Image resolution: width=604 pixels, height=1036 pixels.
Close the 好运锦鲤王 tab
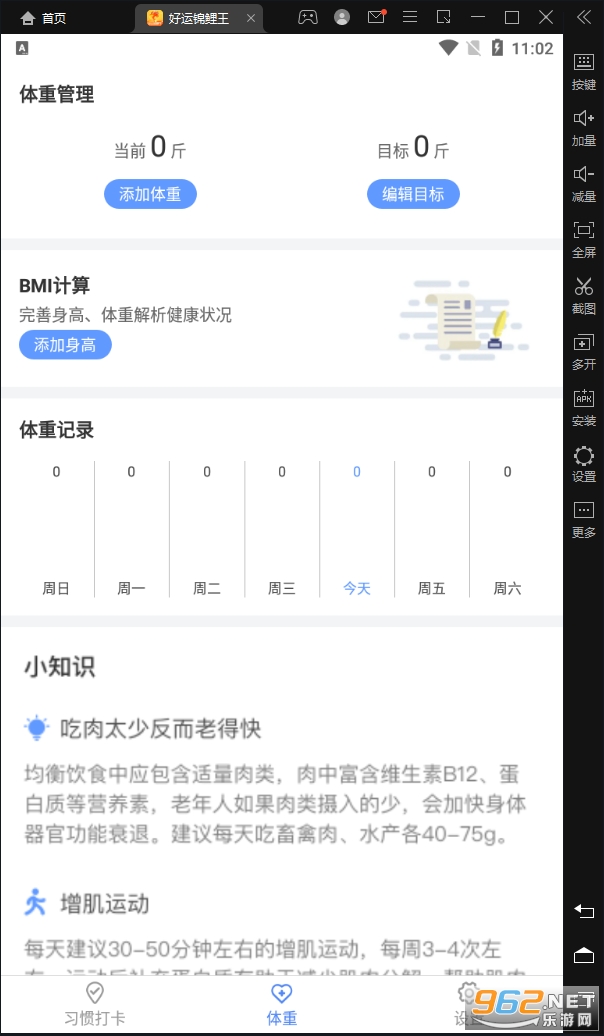(250, 18)
